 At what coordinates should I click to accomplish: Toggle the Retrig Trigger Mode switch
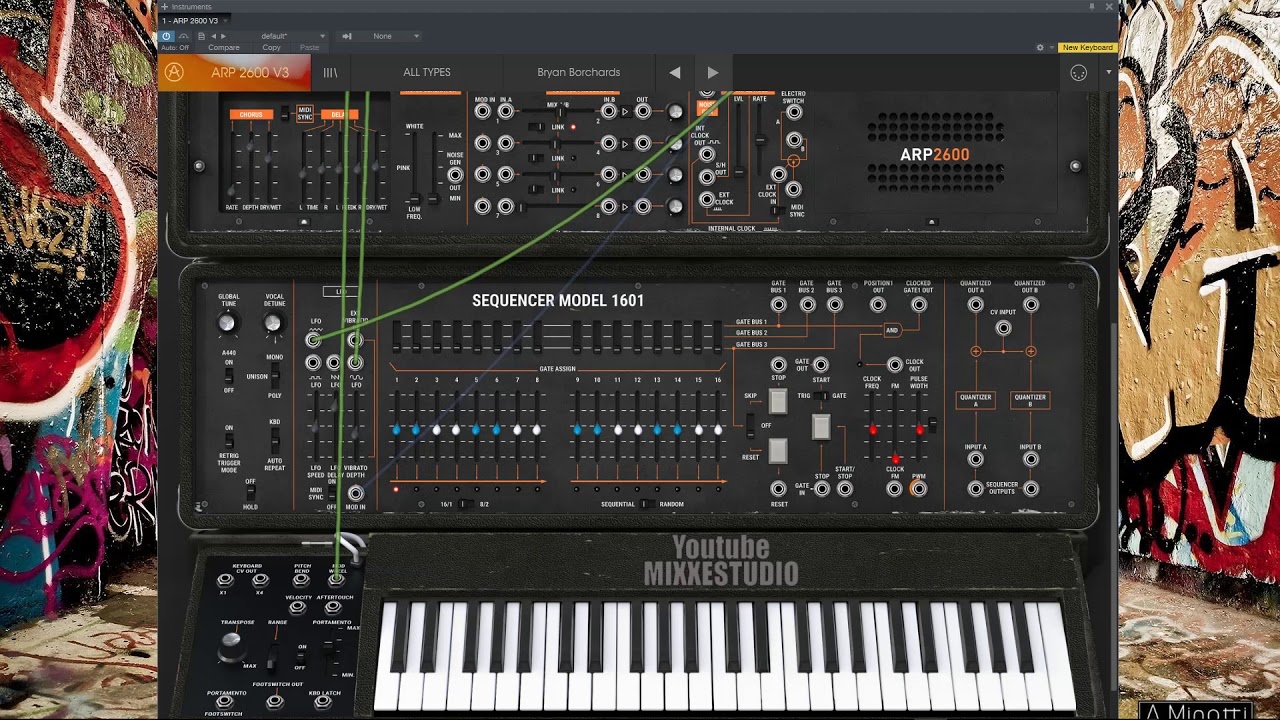pyautogui.click(x=229, y=440)
